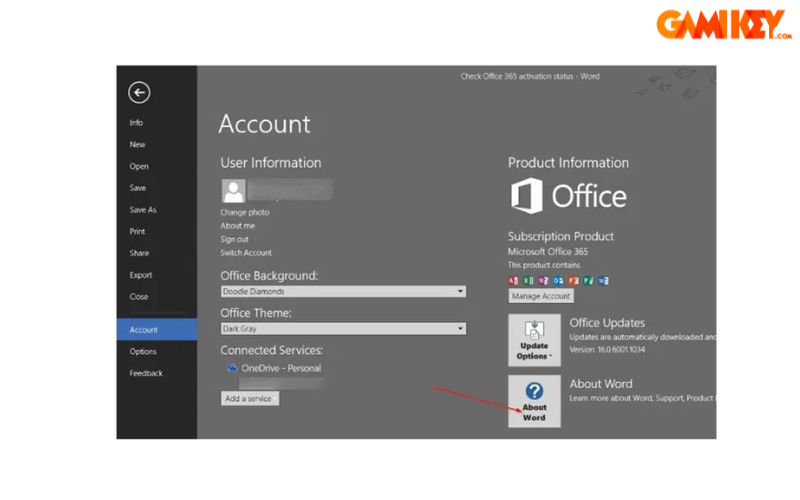800x500 pixels.
Task: Click the Add a service button
Action: coord(250,398)
